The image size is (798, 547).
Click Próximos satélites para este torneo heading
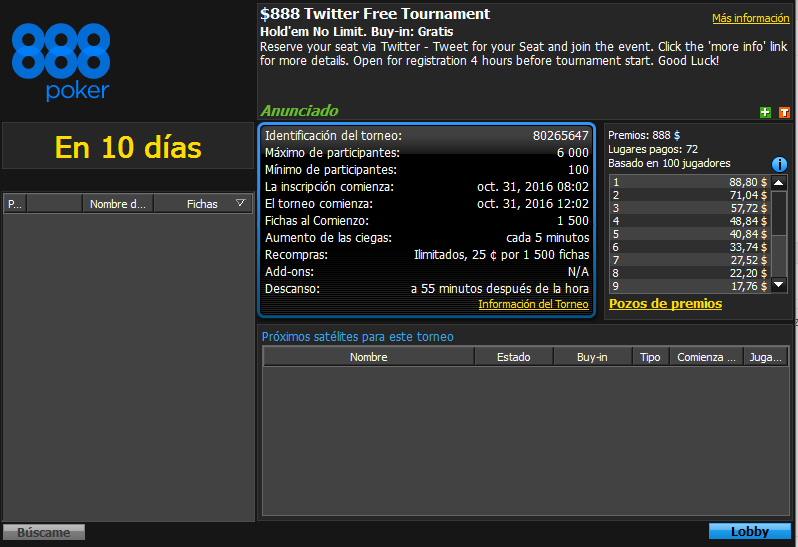(x=357, y=337)
